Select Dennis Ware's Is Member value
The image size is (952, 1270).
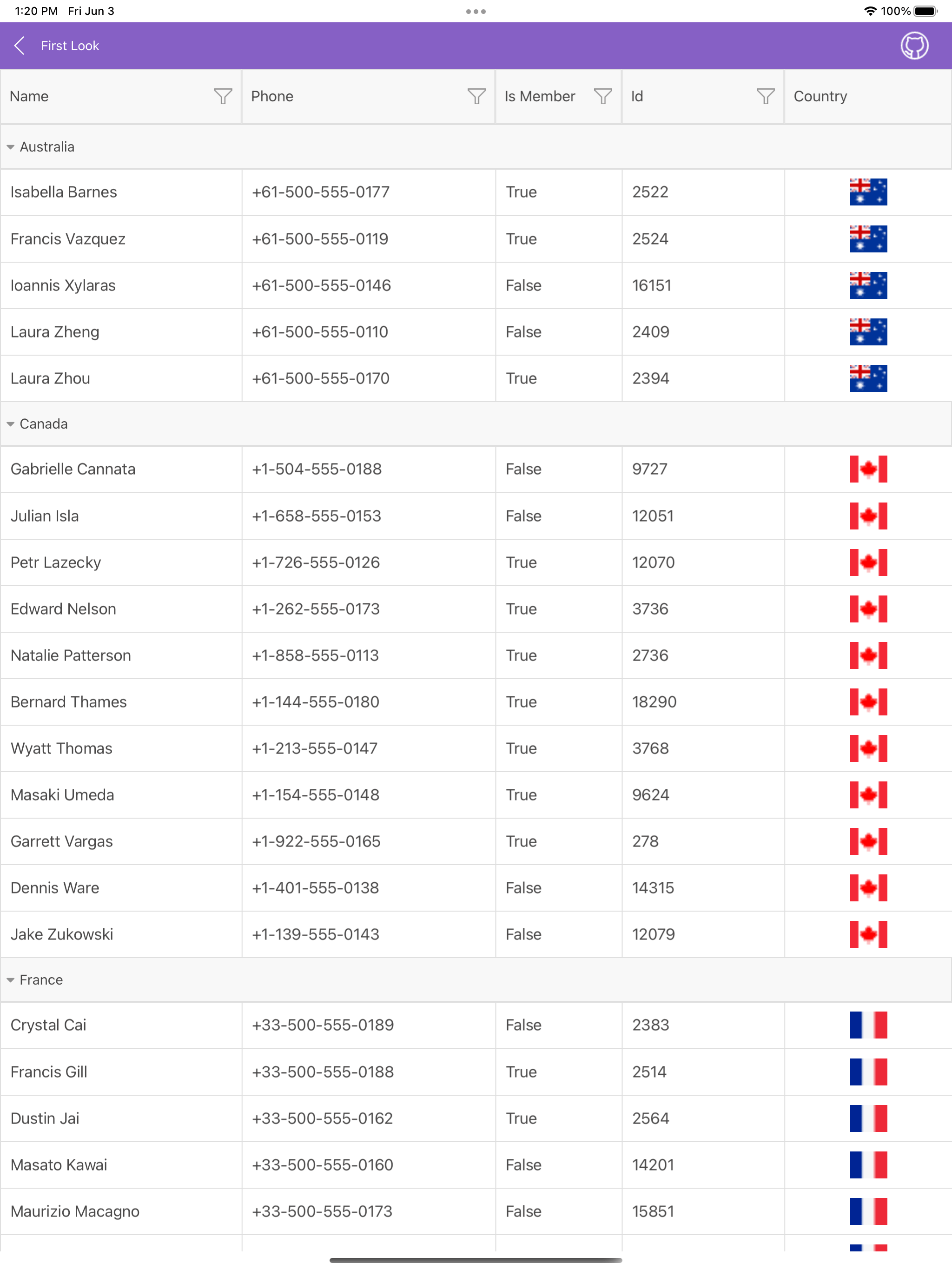click(x=523, y=888)
